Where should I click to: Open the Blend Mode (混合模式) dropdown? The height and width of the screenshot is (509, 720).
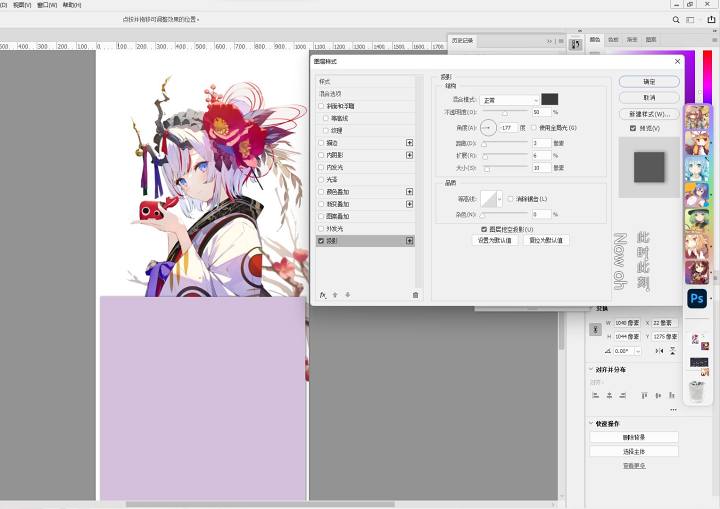pos(509,100)
